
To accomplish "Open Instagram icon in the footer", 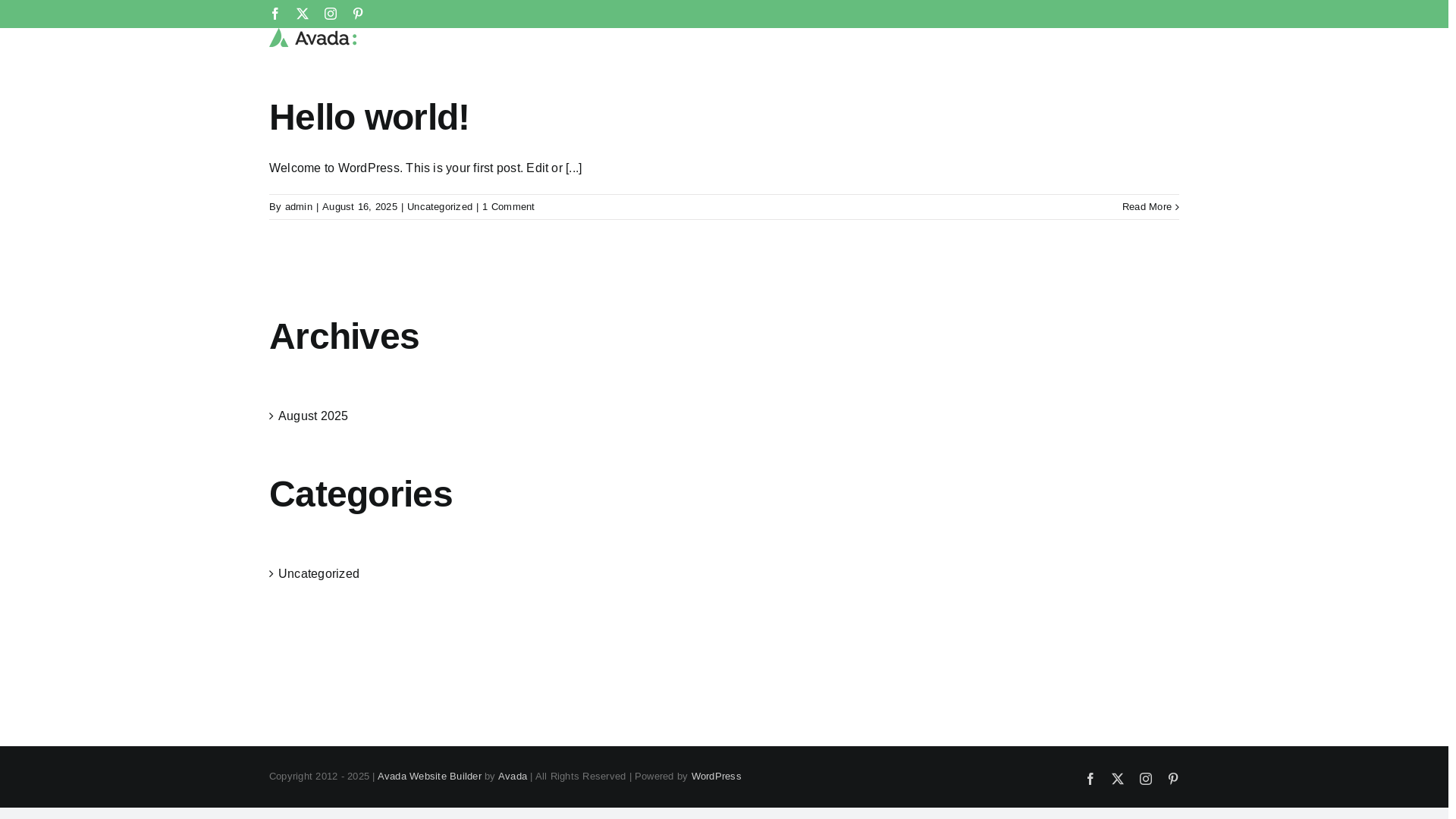I will (x=1146, y=779).
